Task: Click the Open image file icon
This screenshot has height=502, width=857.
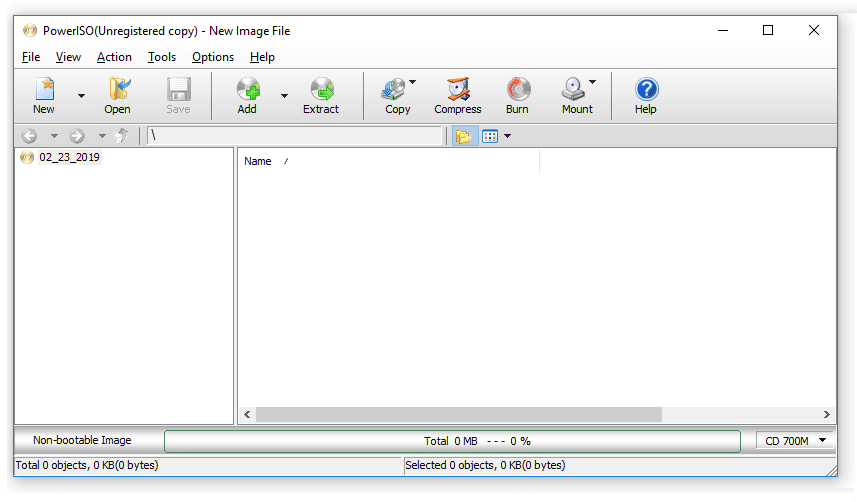Action: pos(119,89)
